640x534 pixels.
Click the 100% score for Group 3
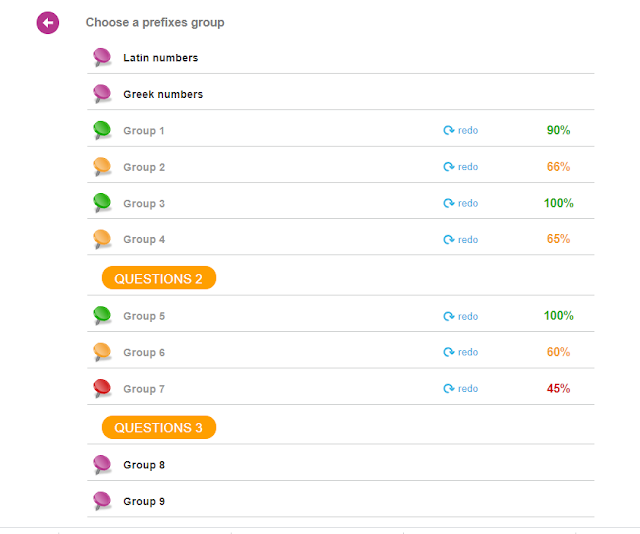tap(559, 203)
